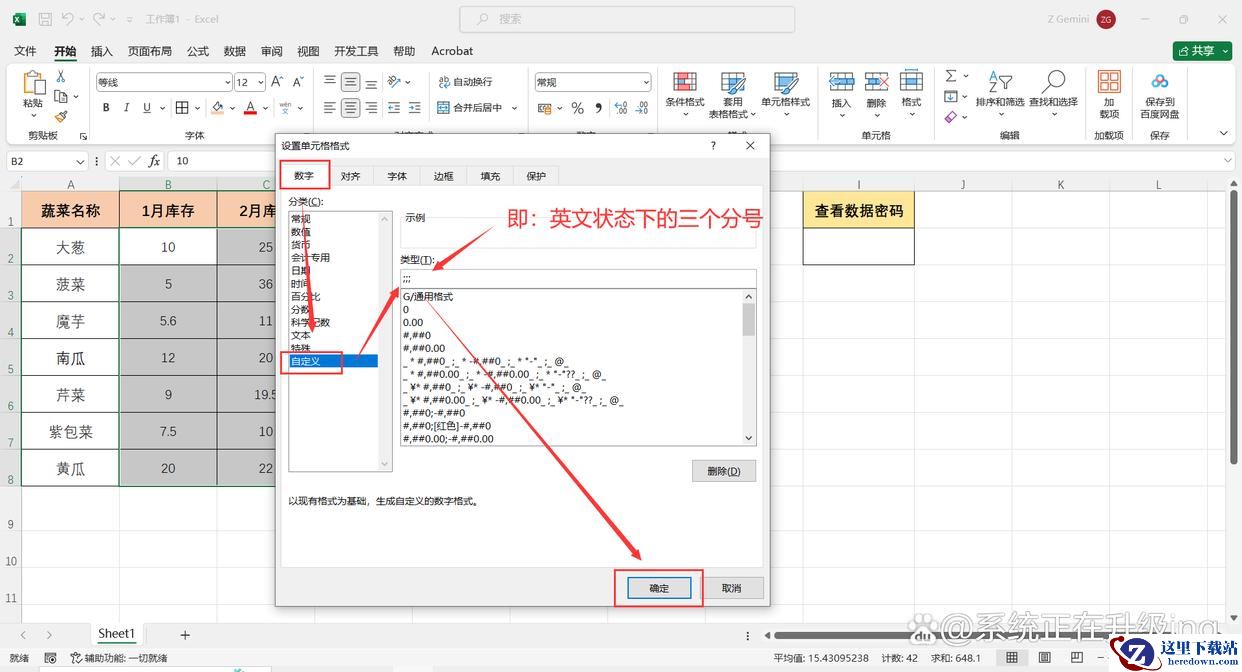
Task: Switch to the 对齐 tab in dialog
Action: coord(350,176)
